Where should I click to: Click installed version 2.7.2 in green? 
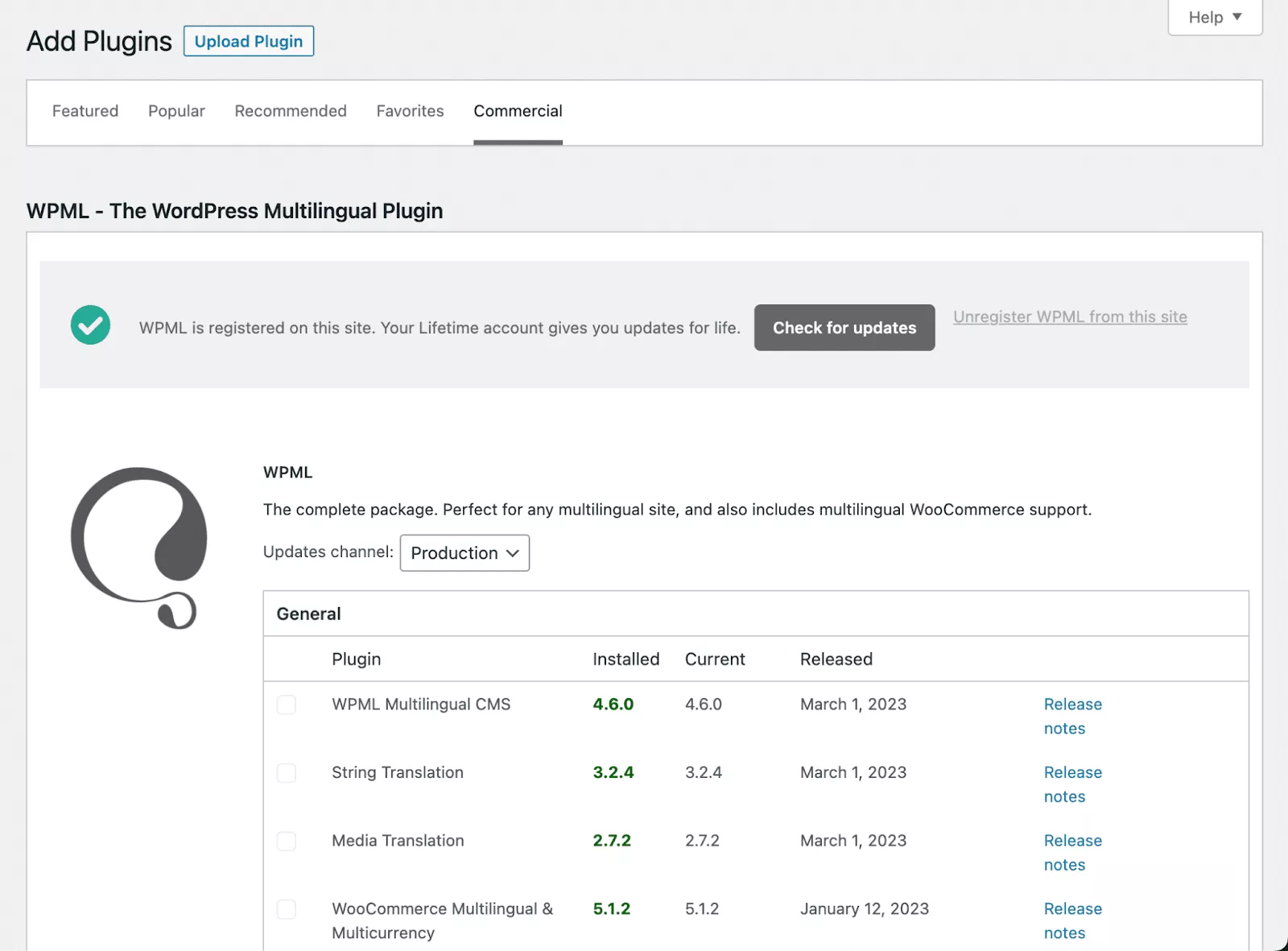click(x=612, y=841)
